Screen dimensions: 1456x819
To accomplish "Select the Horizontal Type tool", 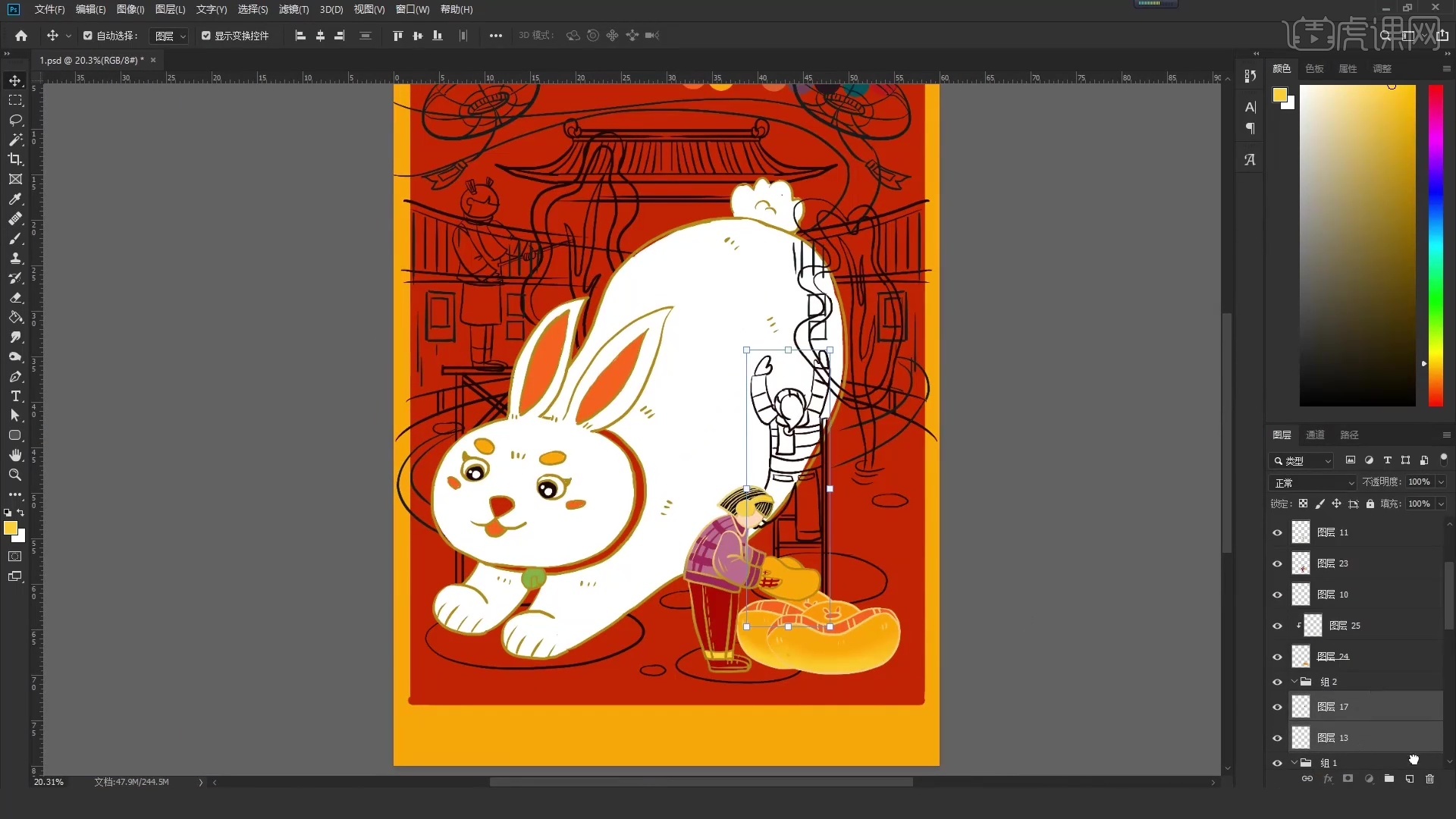I will [15, 396].
